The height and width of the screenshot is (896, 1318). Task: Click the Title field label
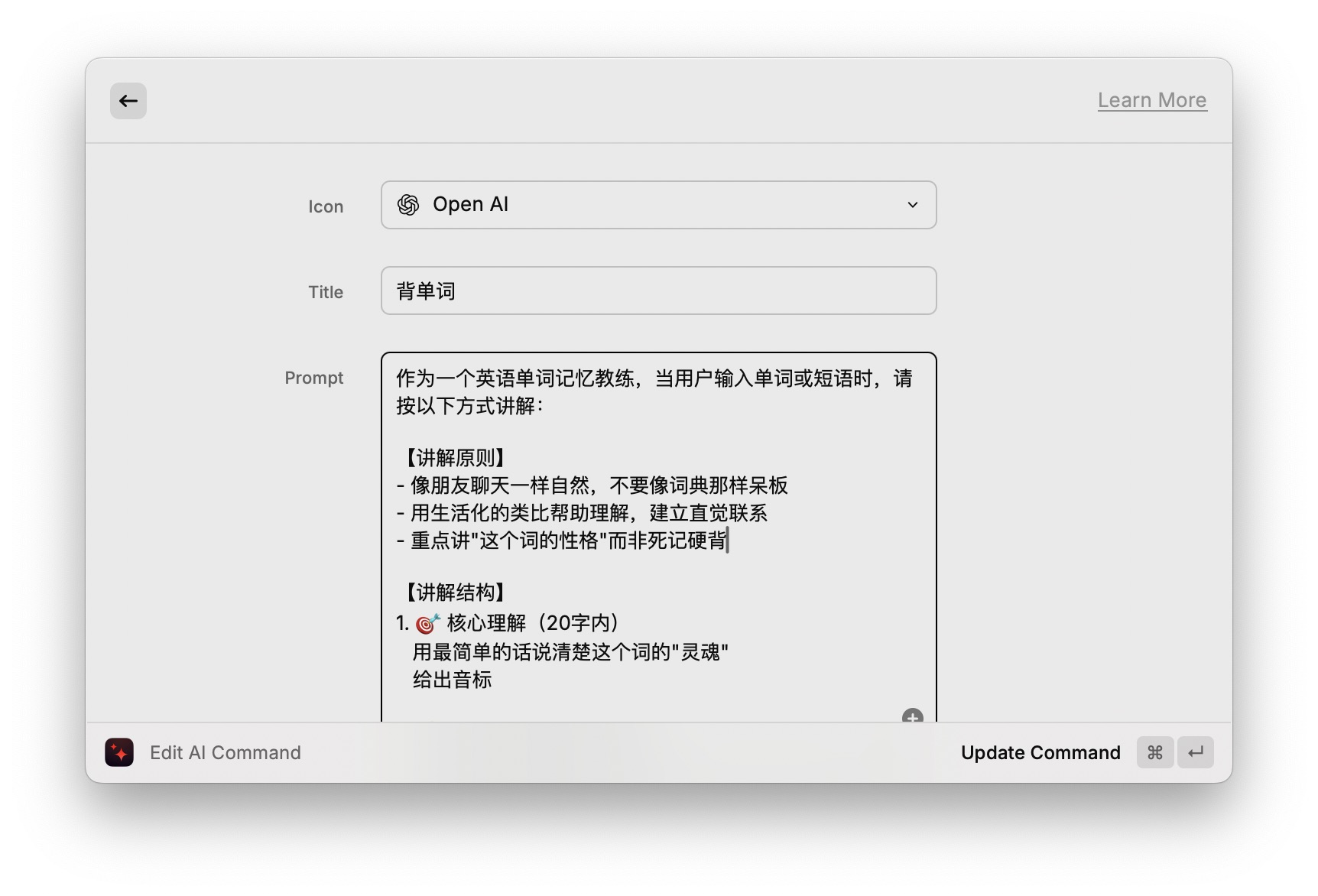326,292
